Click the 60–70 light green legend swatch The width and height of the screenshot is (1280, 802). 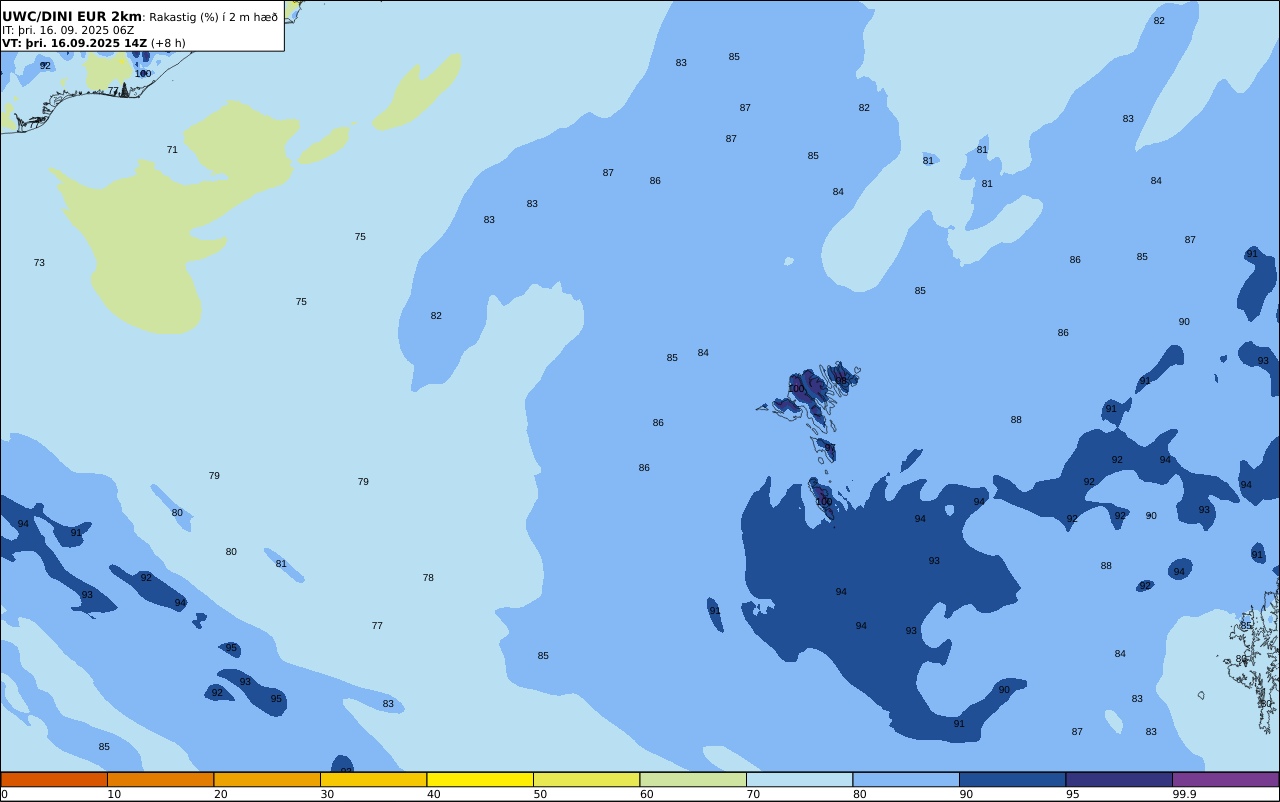[693, 779]
